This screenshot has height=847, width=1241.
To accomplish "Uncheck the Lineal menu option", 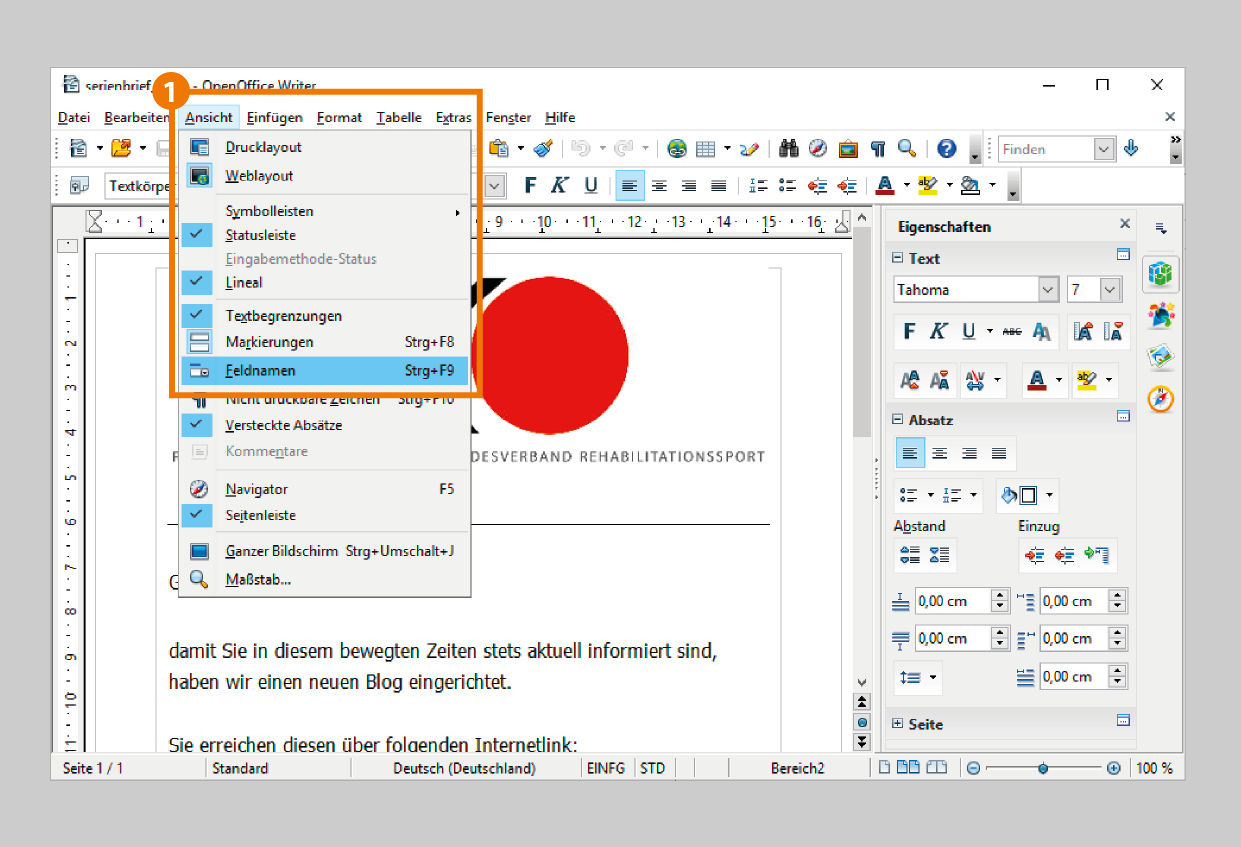I will (x=244, y=282).
